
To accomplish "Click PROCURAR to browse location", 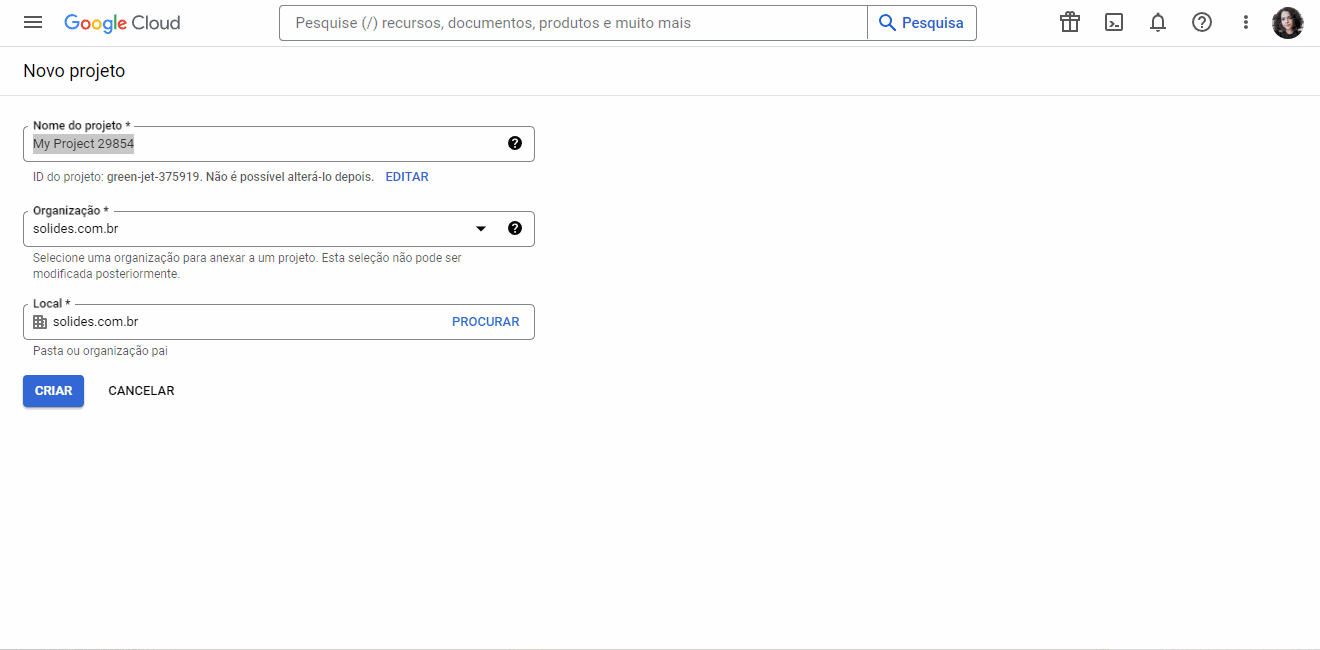I will point(486,322).
